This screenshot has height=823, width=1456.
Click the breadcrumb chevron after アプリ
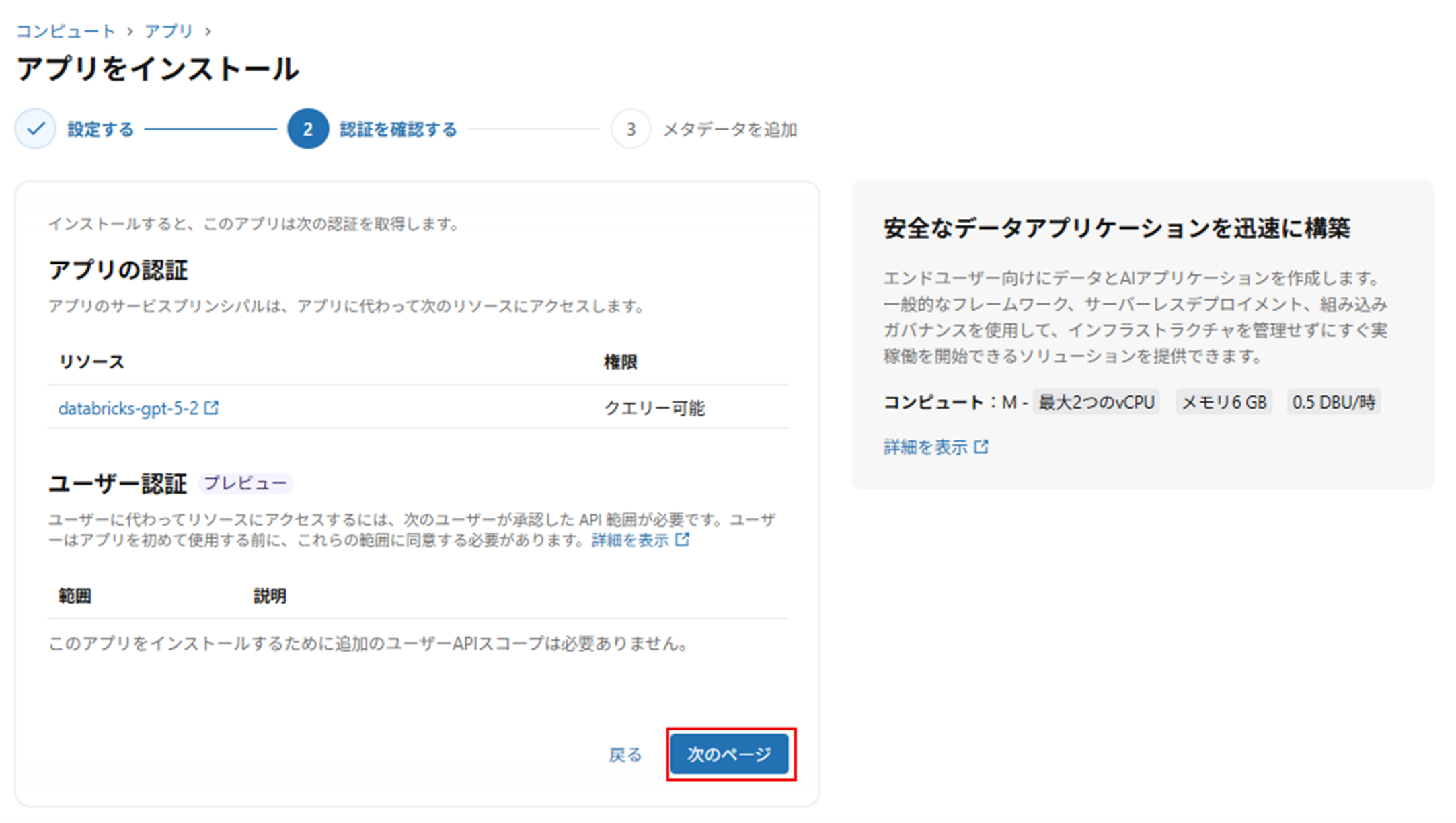point(208,32)
